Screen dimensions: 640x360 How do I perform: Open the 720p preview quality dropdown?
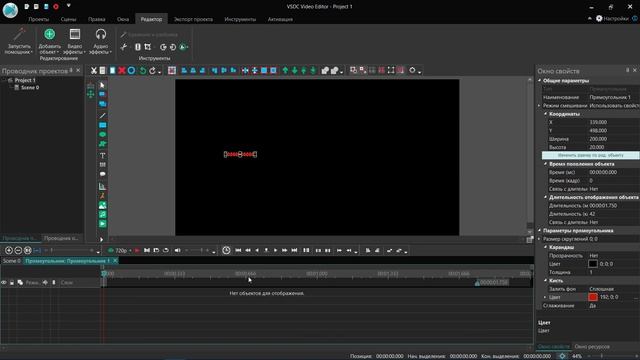point(130,251)
